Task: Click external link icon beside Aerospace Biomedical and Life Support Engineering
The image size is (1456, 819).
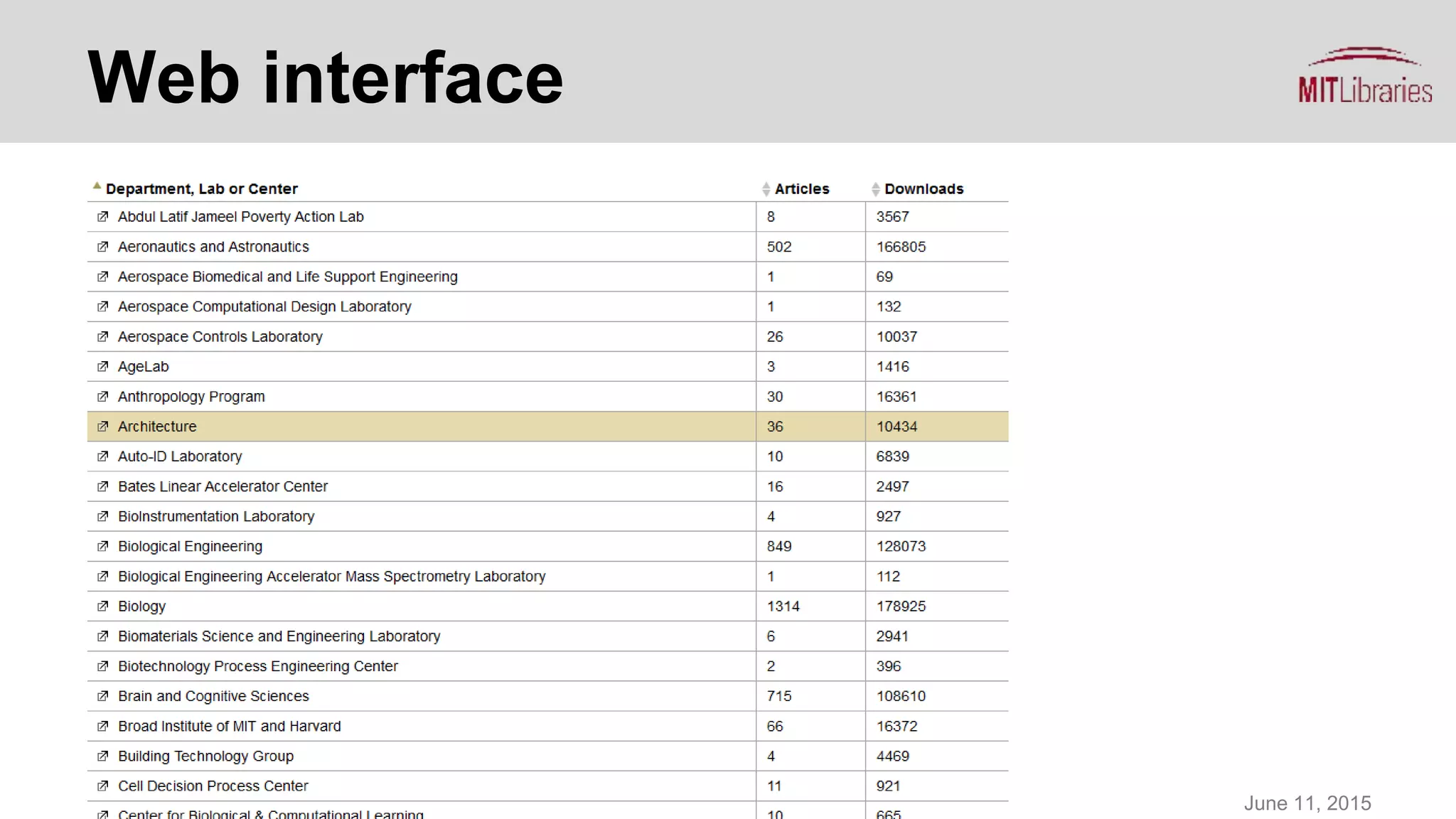Action: tap(103, 277)
